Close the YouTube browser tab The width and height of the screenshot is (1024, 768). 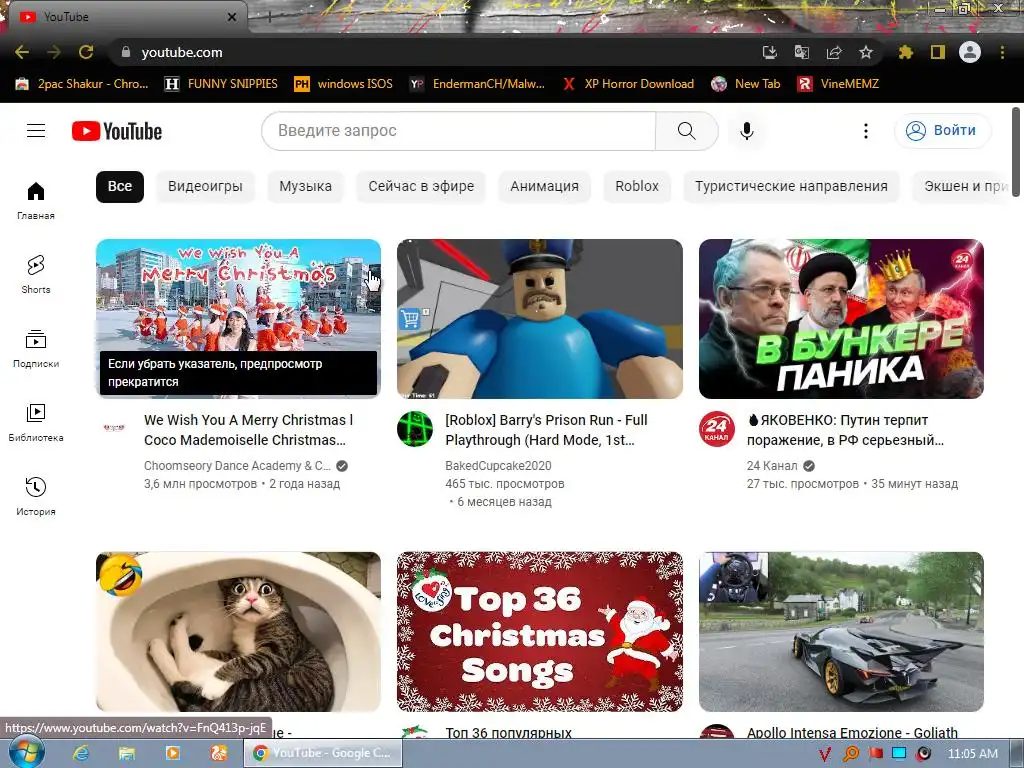[232, 17]
